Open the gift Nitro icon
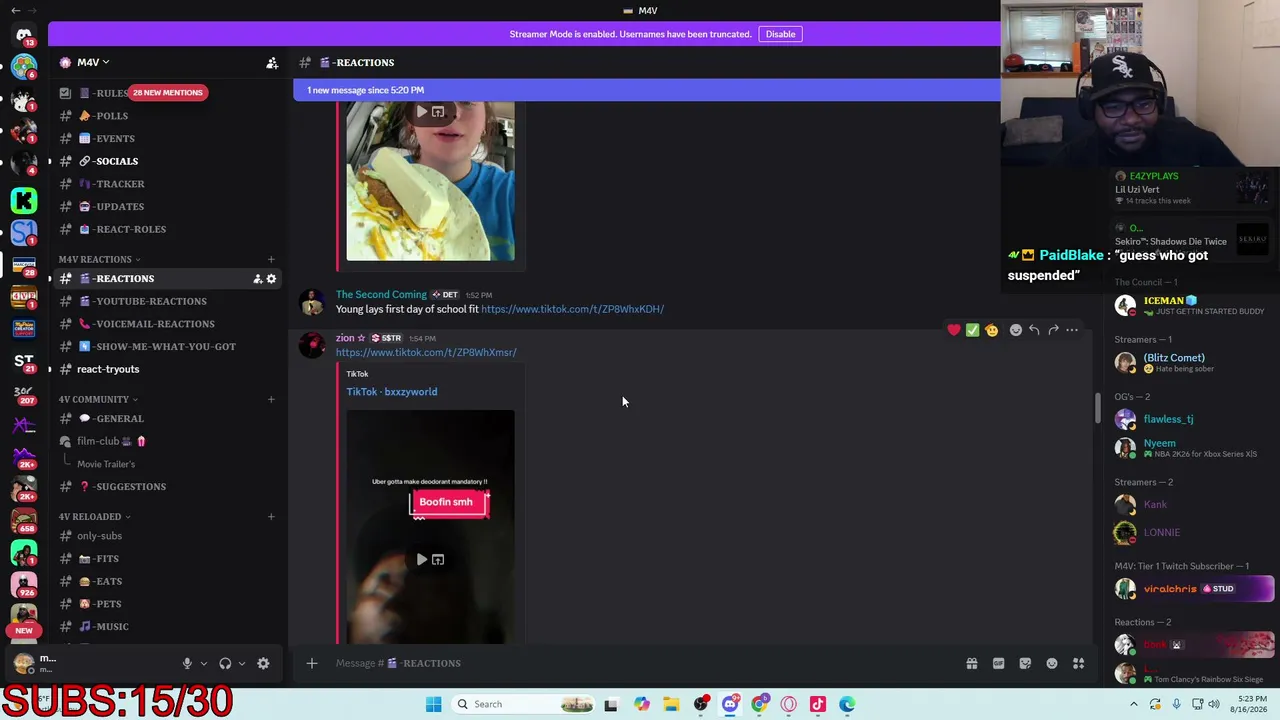This screenshot has width=1280, height=720. (x=971, y=663)
